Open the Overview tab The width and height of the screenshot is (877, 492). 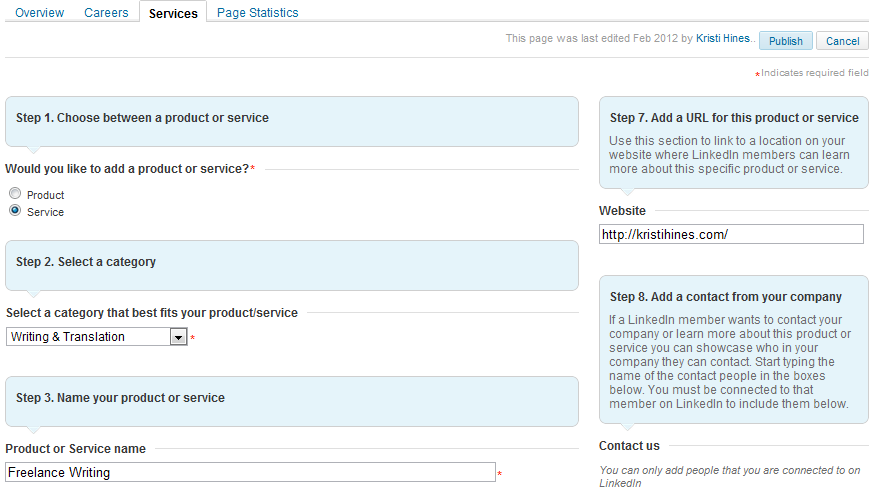pos(39,12)
